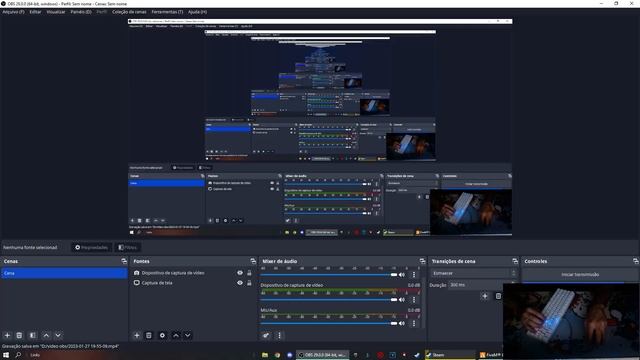Open the Editar menu
Screen dimensions: 640x360
coord(36,12)
